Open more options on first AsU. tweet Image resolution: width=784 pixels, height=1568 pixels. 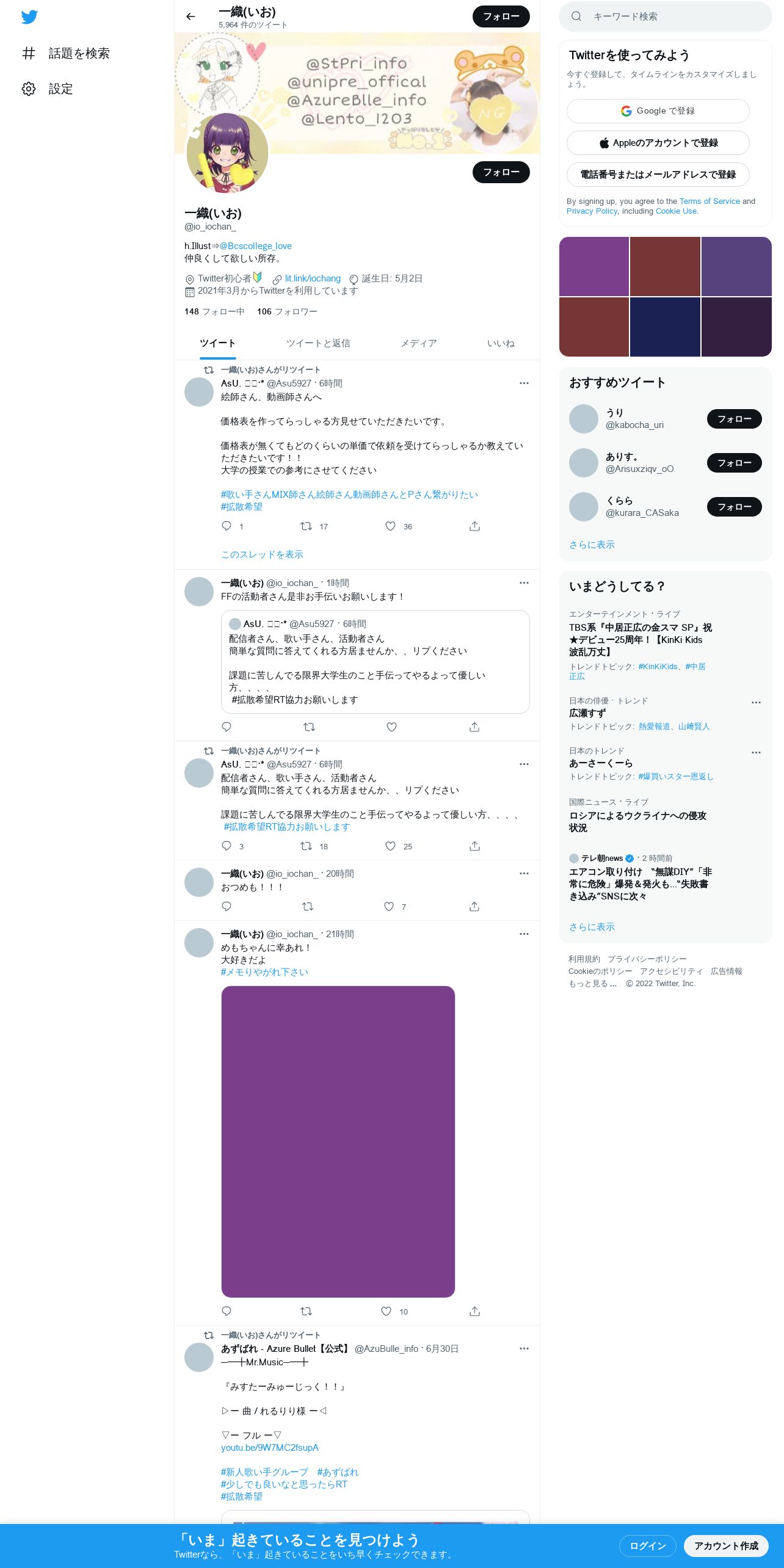[x=524, y=383]
